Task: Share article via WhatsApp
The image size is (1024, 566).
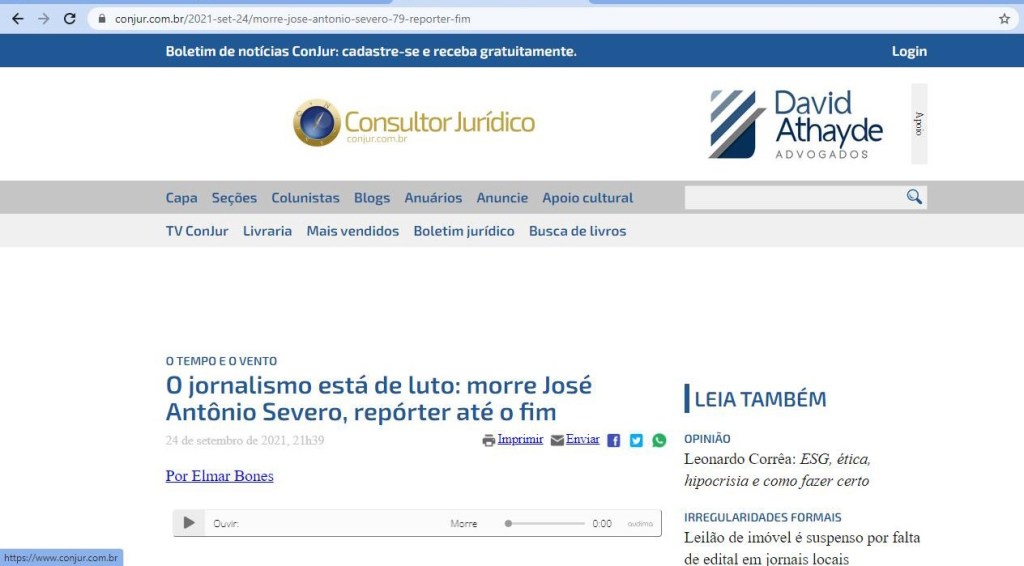Action: (x=659, y=440)
